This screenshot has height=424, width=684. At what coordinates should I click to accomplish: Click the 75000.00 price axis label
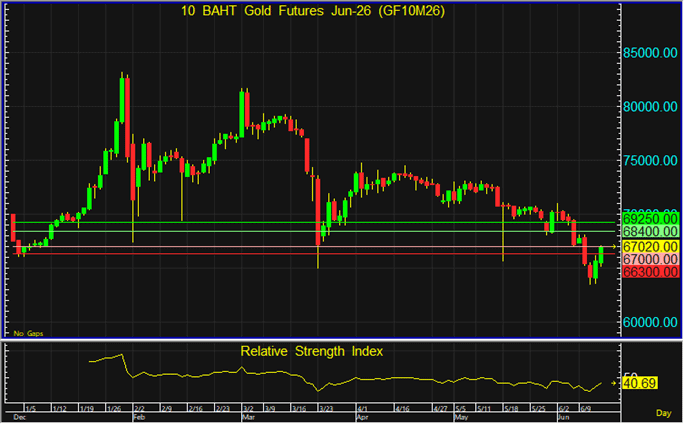pos(650,161)
